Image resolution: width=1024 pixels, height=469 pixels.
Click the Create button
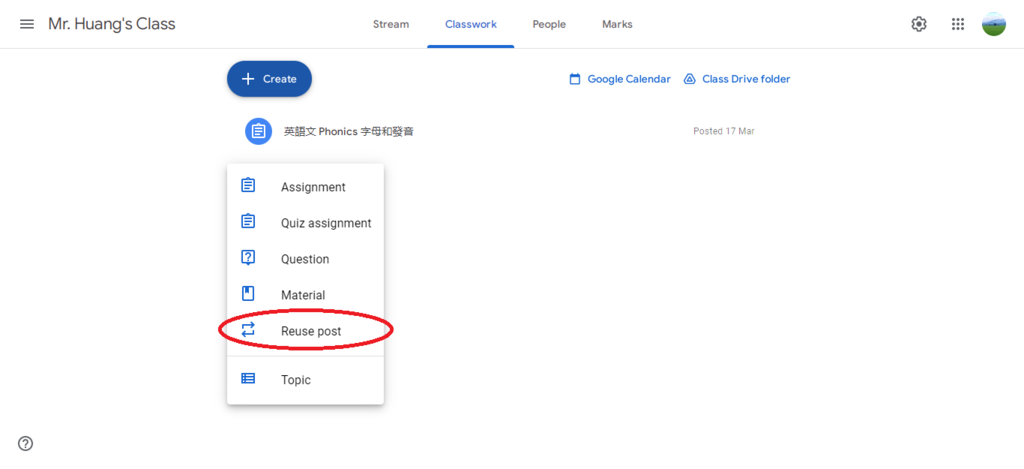pyautogui.click(x=269, y=79)
